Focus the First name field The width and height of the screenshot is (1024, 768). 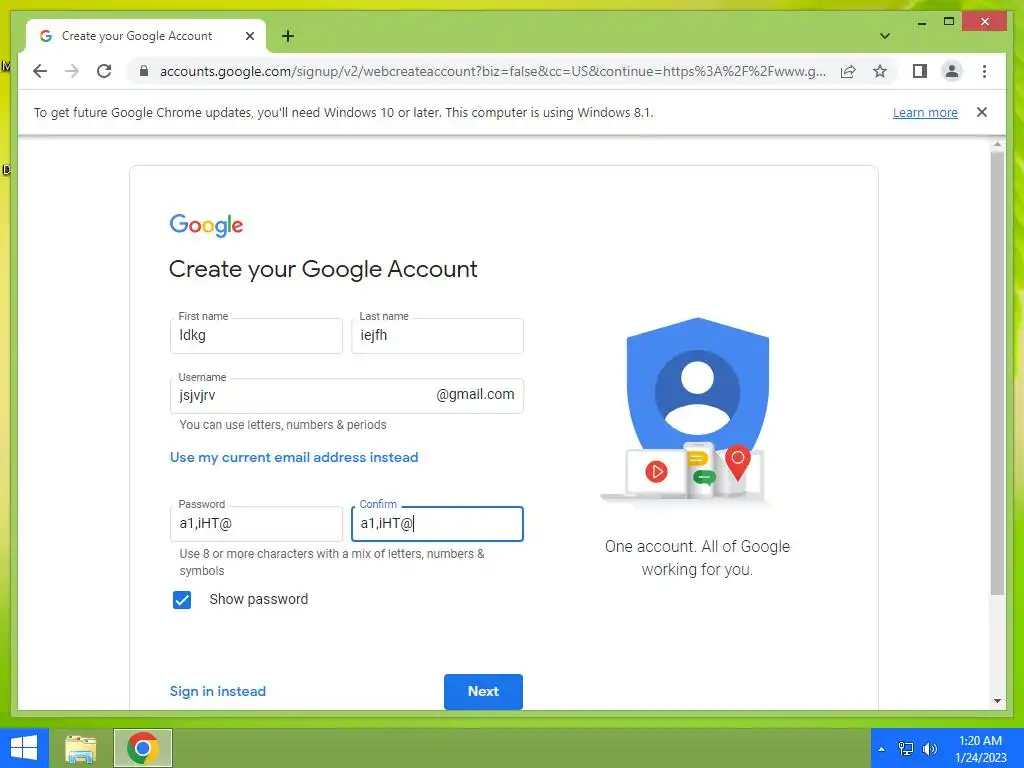(256, 336)
